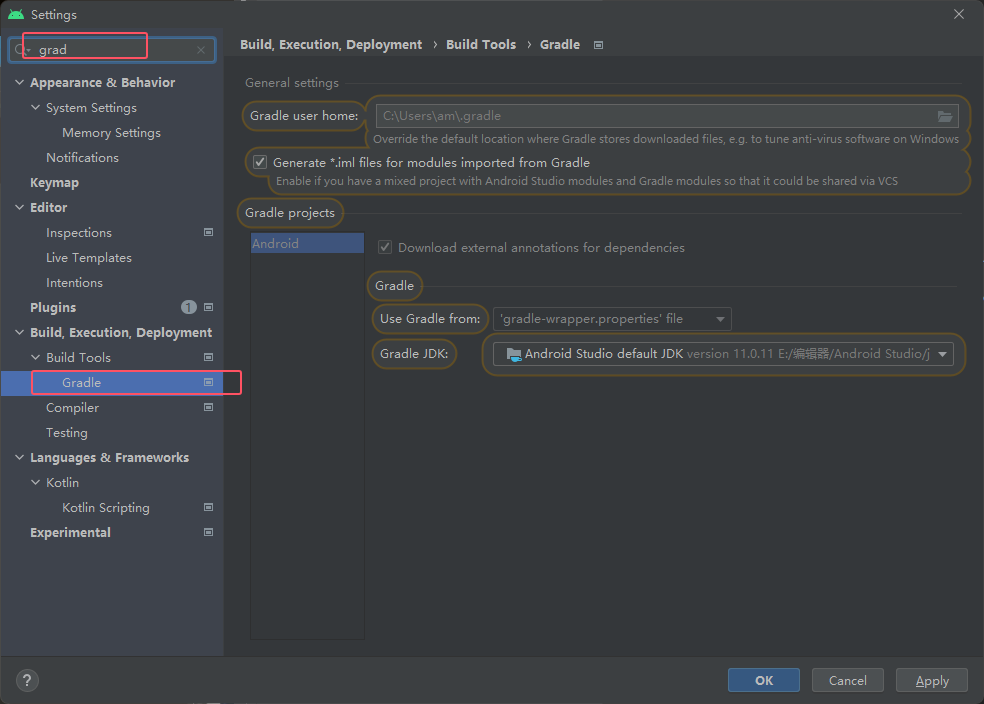Open help with the question mark button
The width and height of the screenshot is (984, 704).
[27, 681]
